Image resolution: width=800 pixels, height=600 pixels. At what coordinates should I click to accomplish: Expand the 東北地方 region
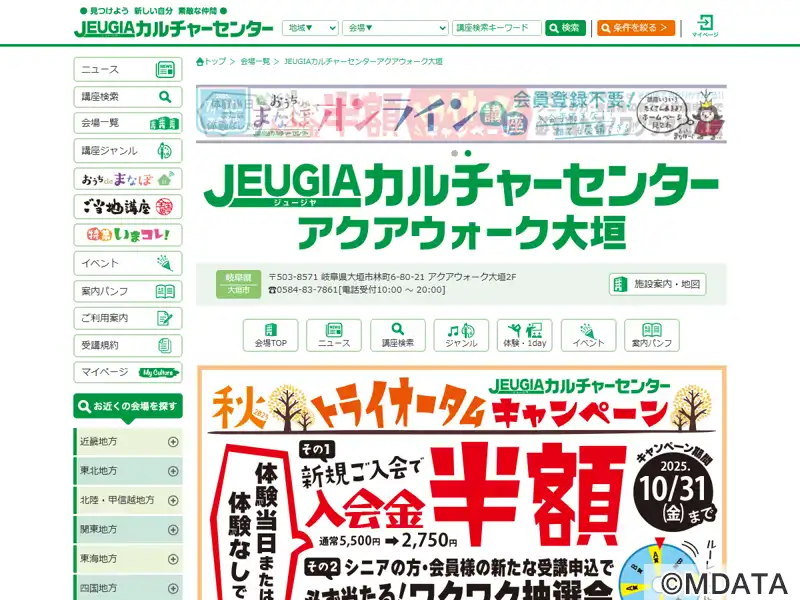[128, 471]
